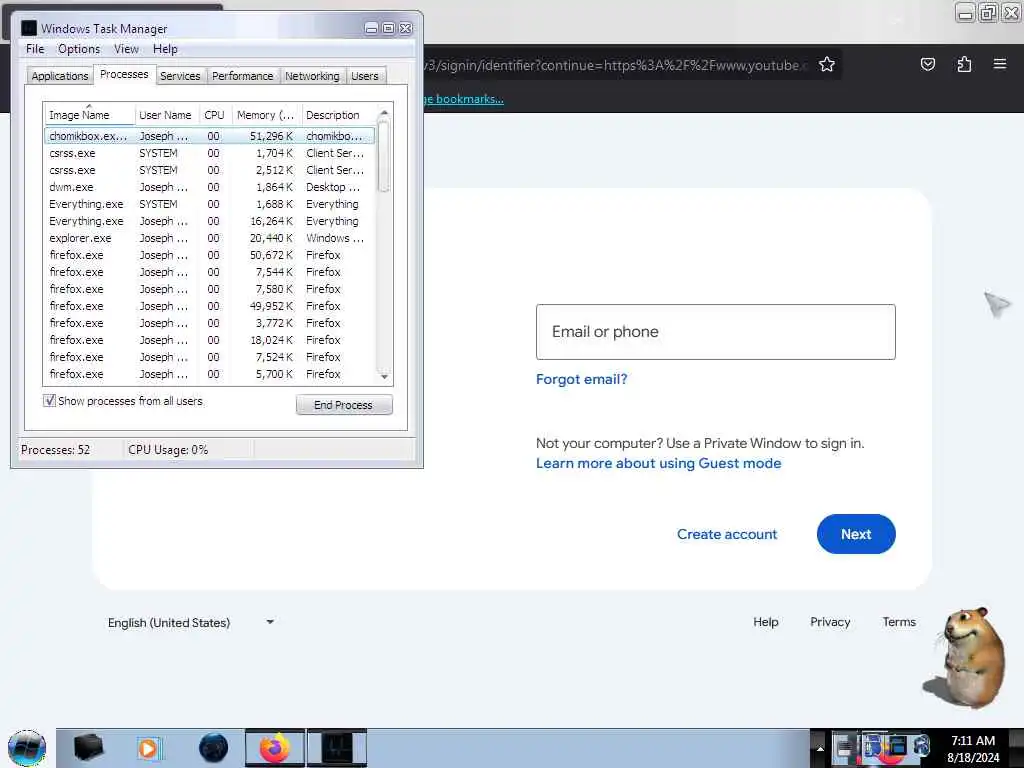
Task: Focus the Email or phone field
Action: coord(716,332)
